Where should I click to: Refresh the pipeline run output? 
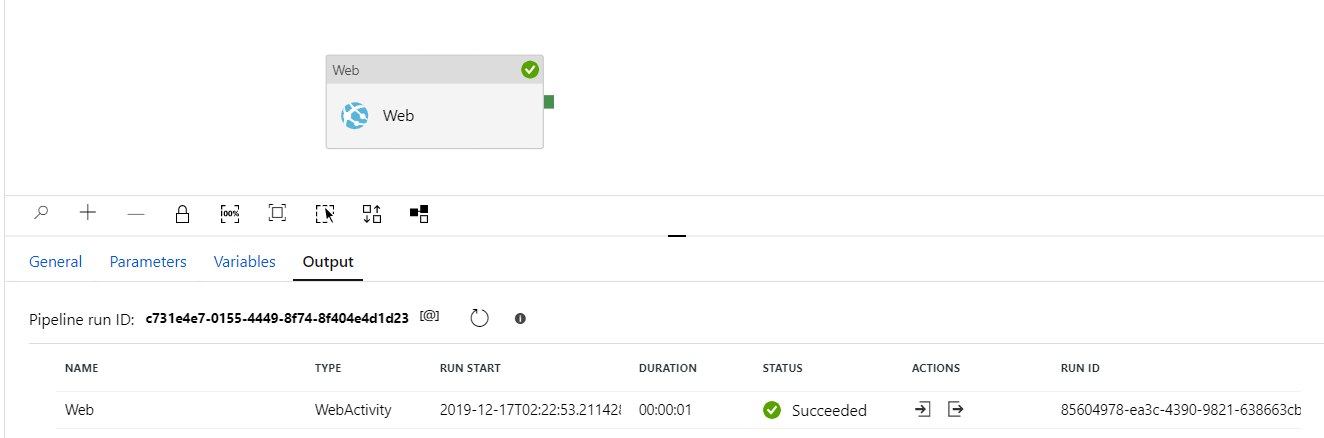pos(479,318)
